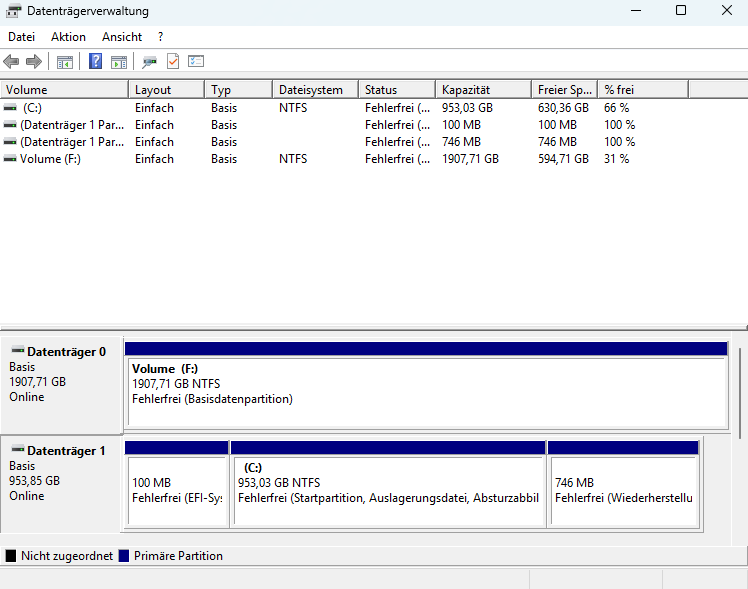Sort by the Status column header

click(x=397, y=90)
